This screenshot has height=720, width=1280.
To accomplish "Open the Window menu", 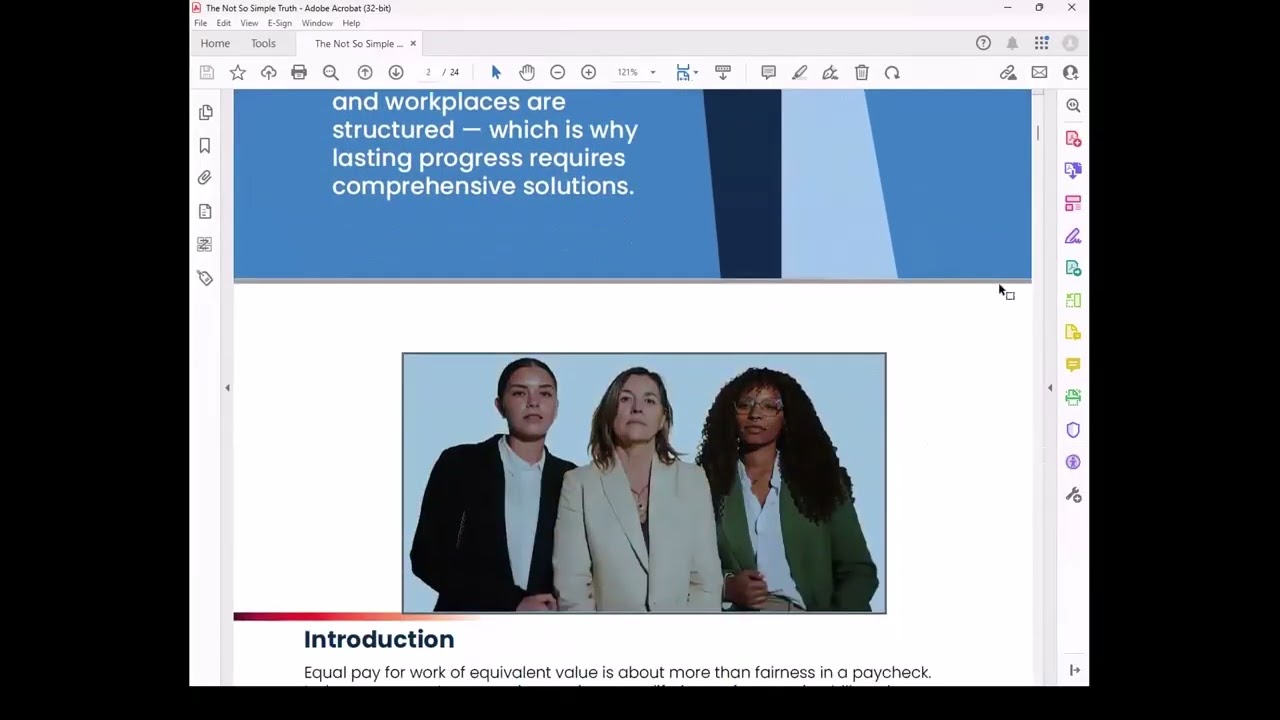I will [x=317, y=23].
